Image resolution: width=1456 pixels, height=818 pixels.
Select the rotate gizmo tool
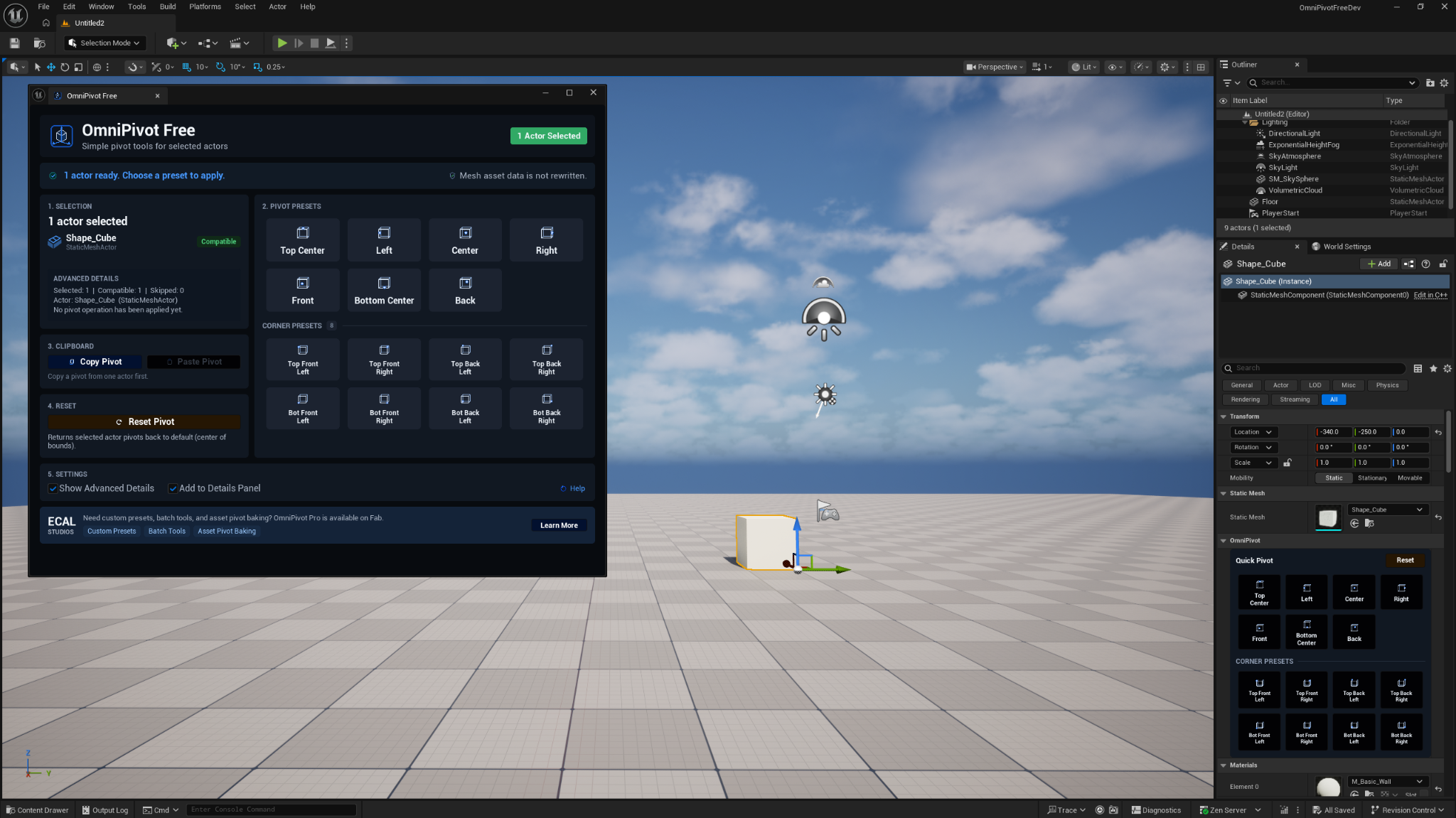(65, 67)
